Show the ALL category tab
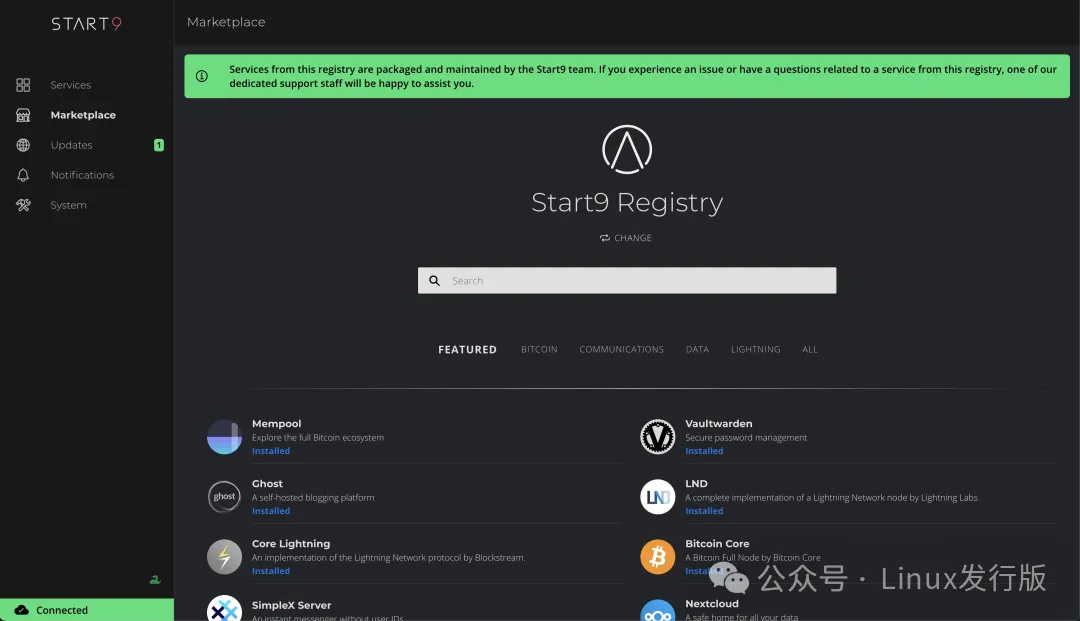The width and height of the screenshot is (1080, 621). pyautogui.click(x=810, y=350)
